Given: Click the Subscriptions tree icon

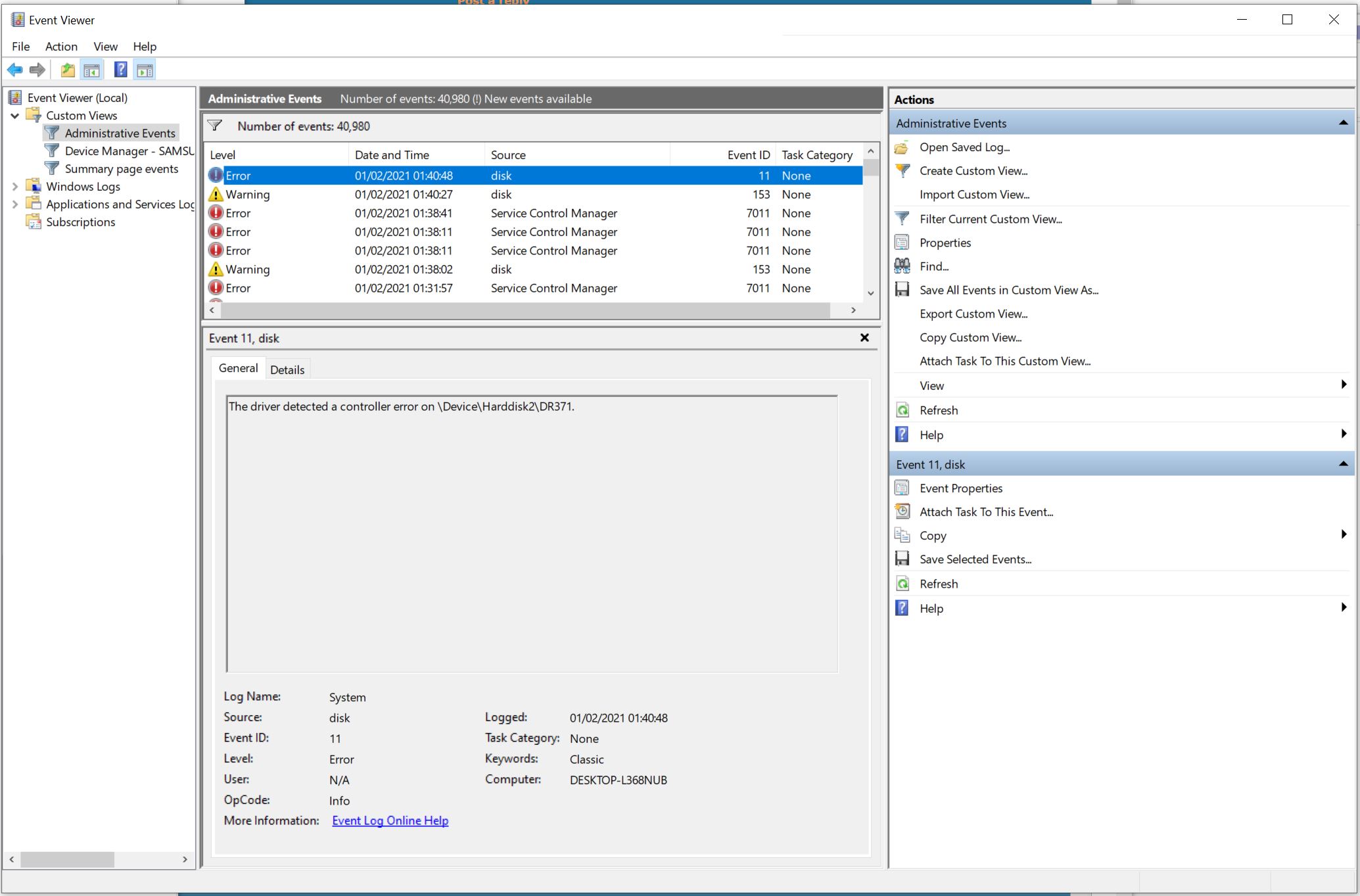Looking at the screenshot, I should tap(34, 222).
